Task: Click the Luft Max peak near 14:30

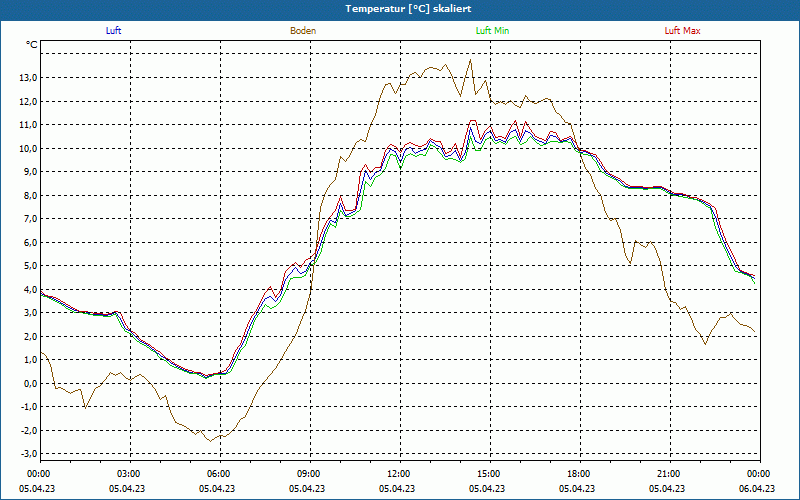Action: tap(472, 121)
